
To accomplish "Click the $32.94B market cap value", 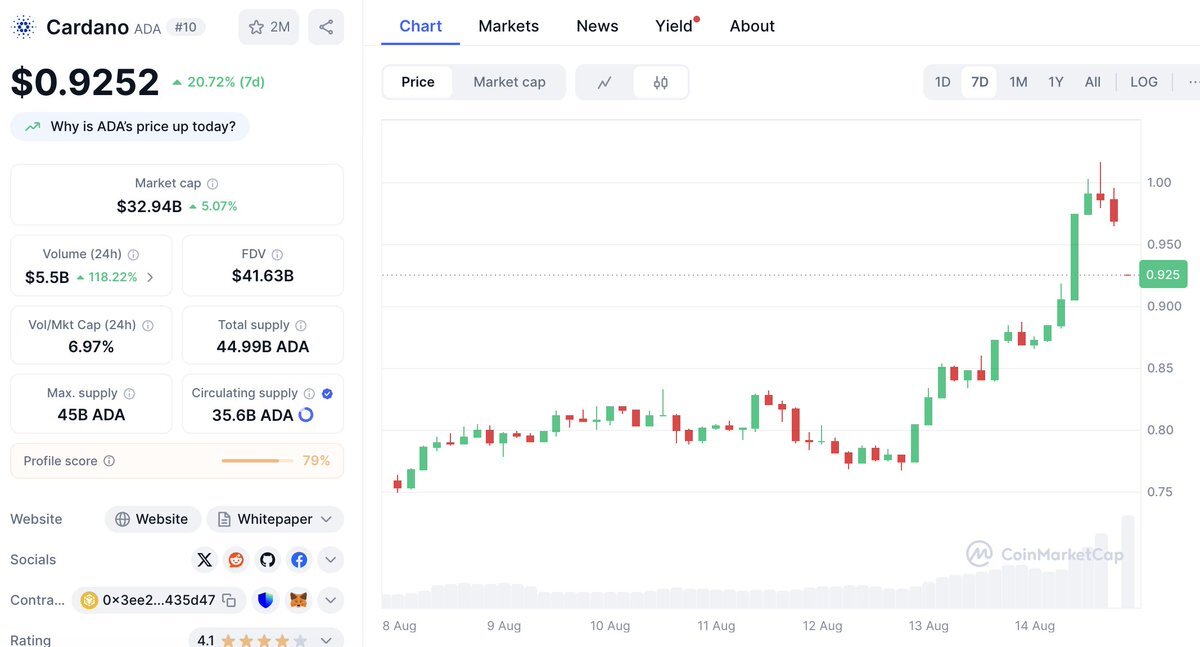I will [x=149, y=206].
